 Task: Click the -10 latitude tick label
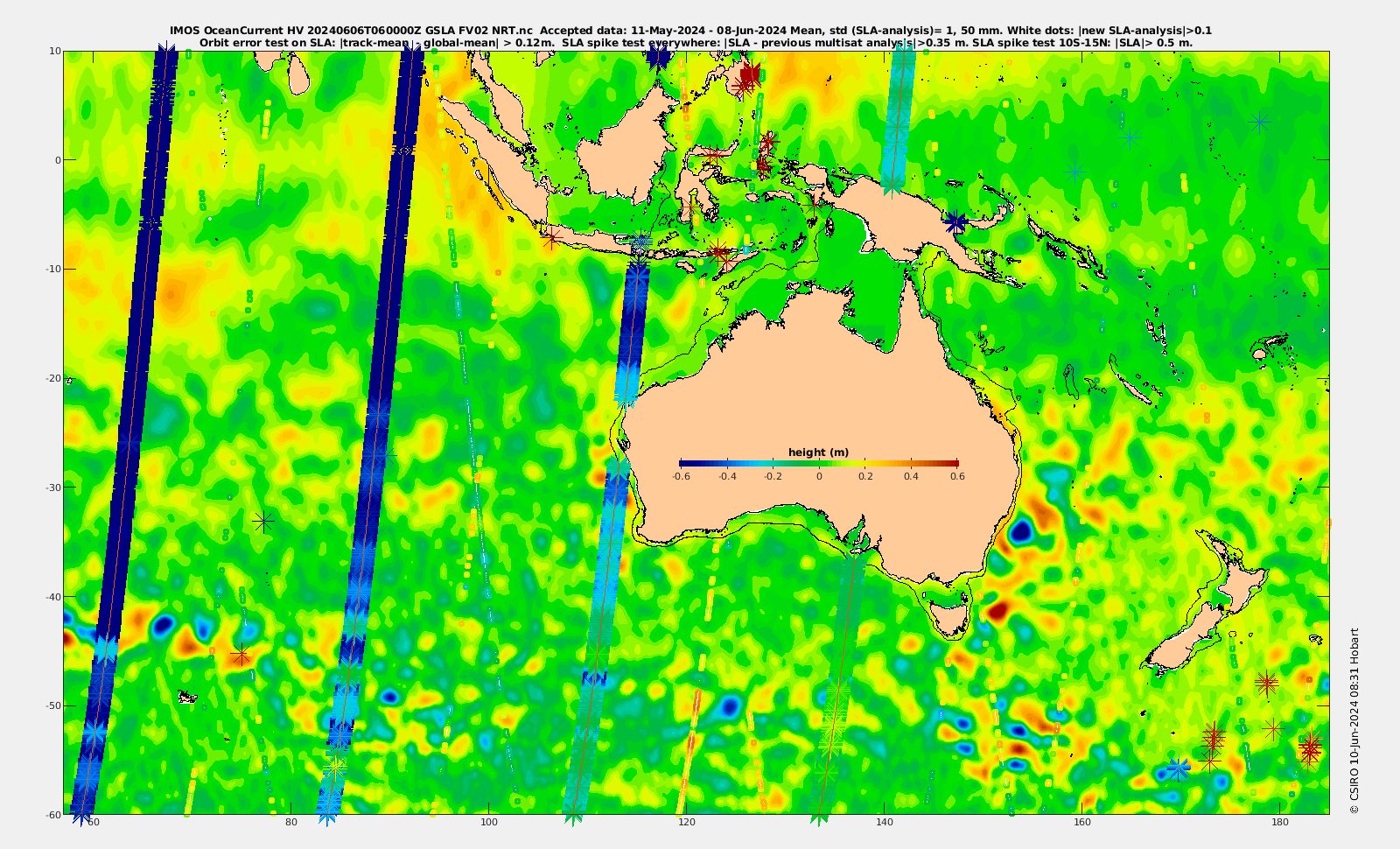[x=53, y=269]
